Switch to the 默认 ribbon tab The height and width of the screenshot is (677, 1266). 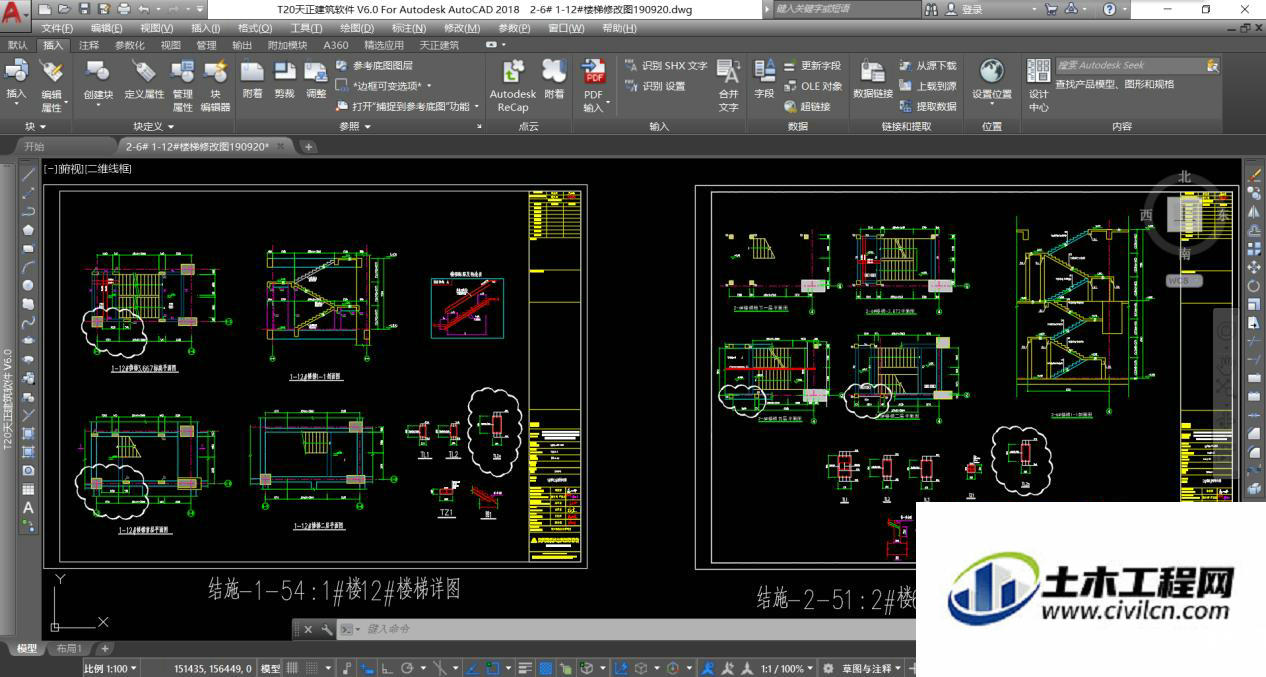(18, 45)
